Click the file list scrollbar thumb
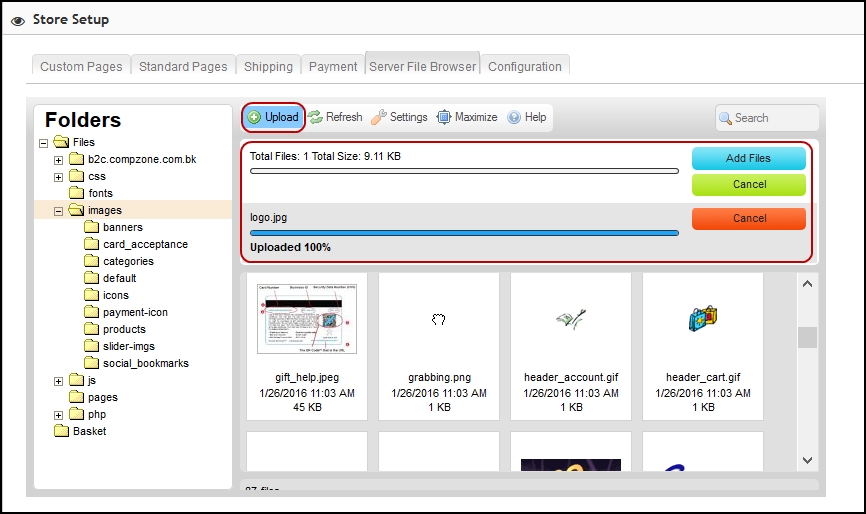The image size is (866, 514). pos(807,337)
